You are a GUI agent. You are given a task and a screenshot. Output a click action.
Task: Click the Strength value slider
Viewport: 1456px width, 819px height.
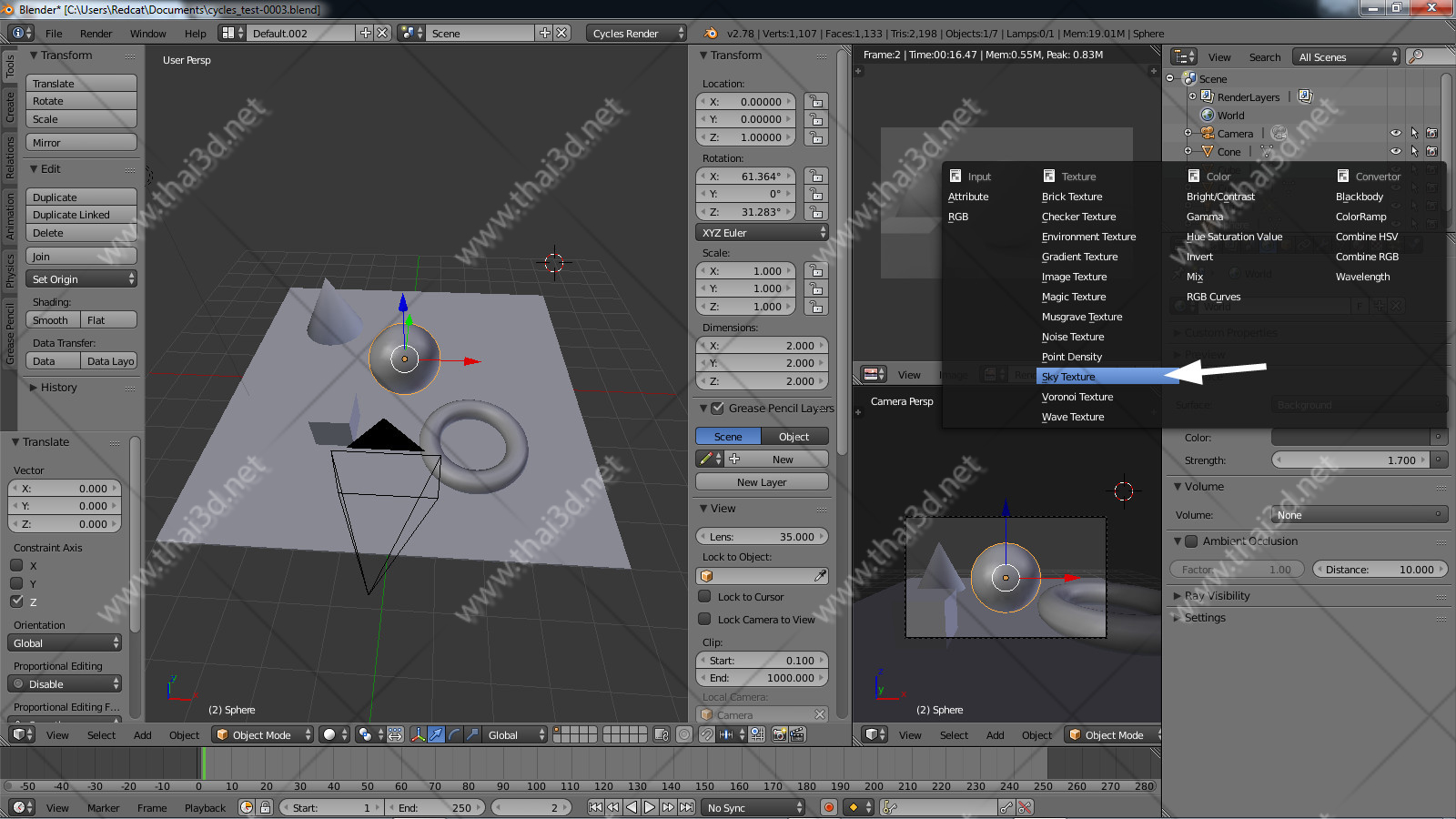coord(1350,460)
